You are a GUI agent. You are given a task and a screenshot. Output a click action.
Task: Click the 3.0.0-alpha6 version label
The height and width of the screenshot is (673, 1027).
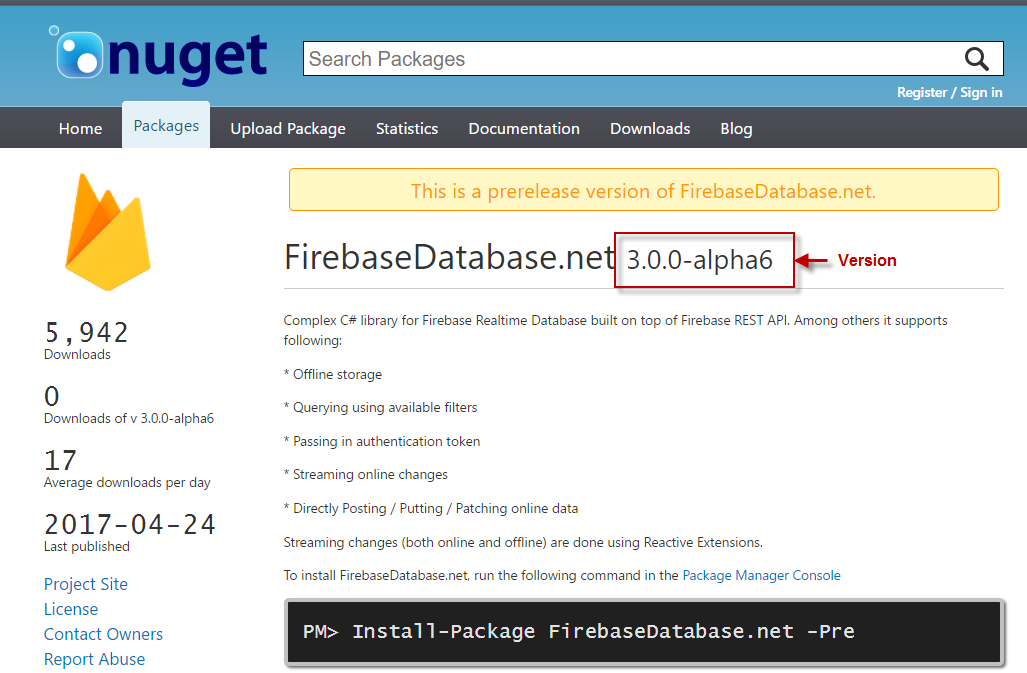[x=700, y=260]
